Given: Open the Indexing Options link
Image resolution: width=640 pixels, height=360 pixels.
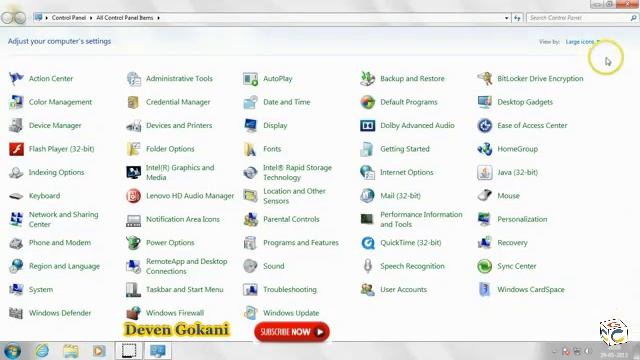Looking at the screenshot, I should (x=56, y=172).
